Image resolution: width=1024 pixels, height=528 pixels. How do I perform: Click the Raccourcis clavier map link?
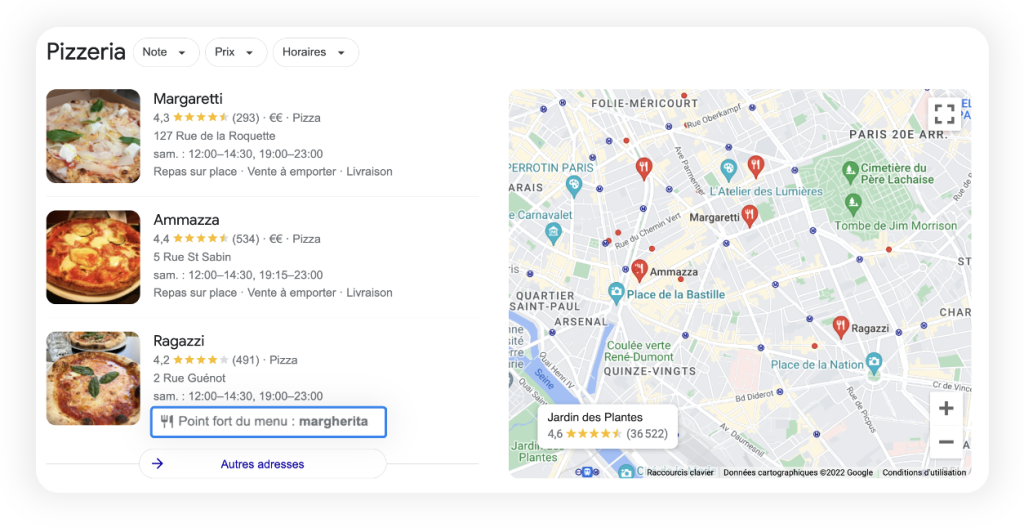[680, 472]
